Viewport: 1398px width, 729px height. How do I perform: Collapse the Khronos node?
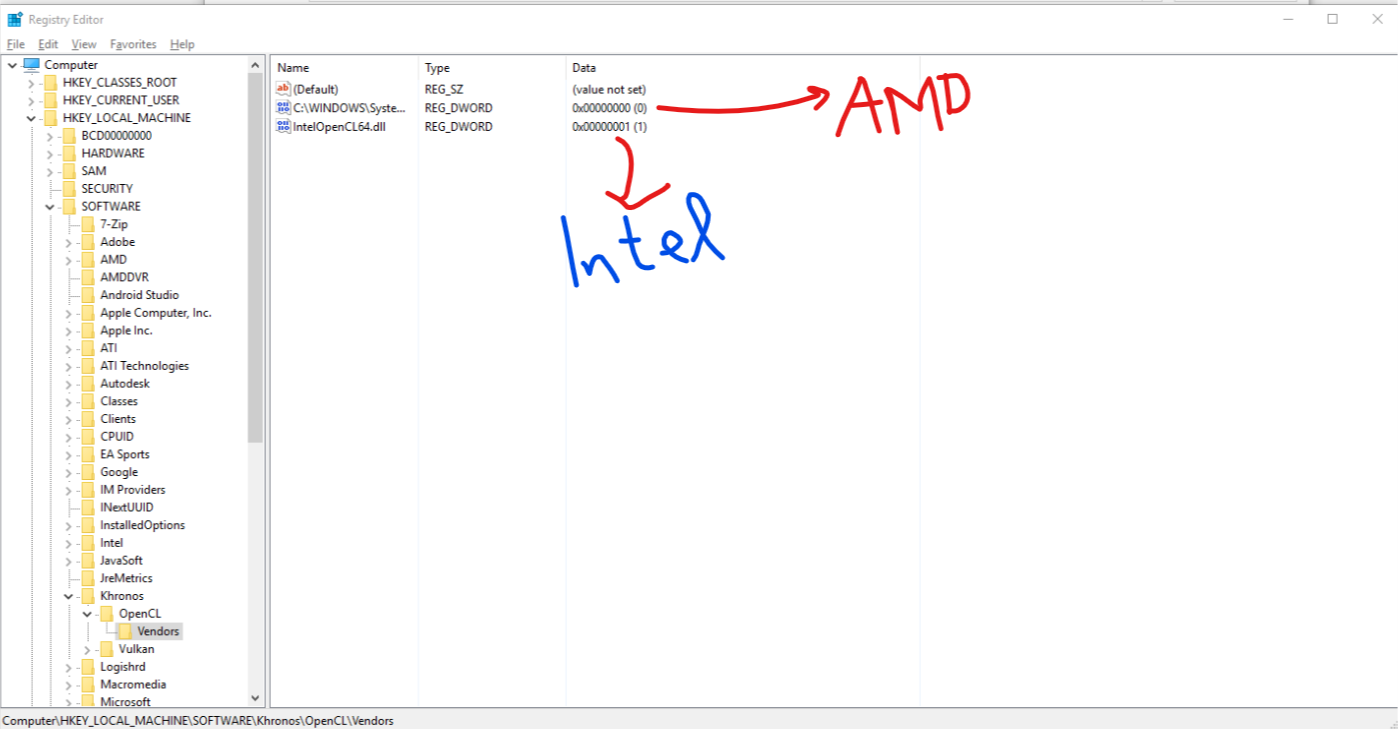pyautogui.click(x=69, y=596)
